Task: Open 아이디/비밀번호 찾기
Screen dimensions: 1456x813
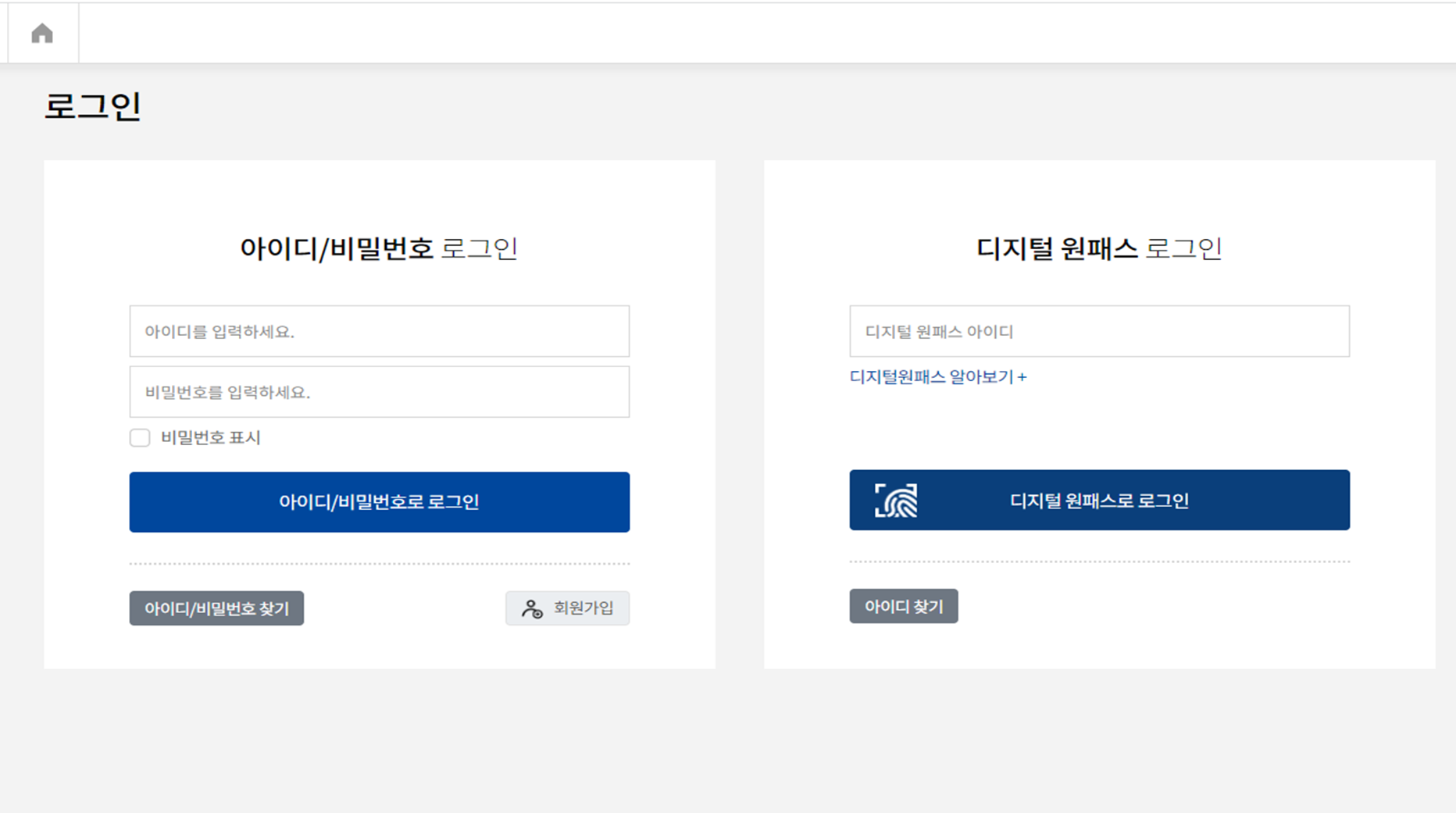Action: point(216,608)
